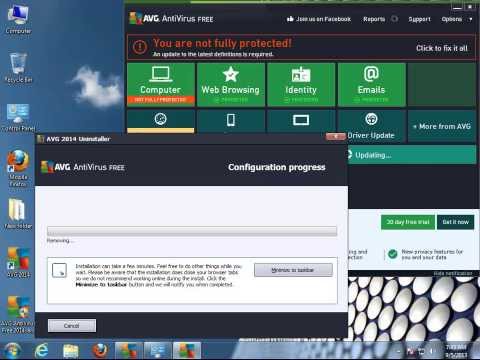Click the system tray clock
This screenshot has height=360, width=480.
pos(456,351)
